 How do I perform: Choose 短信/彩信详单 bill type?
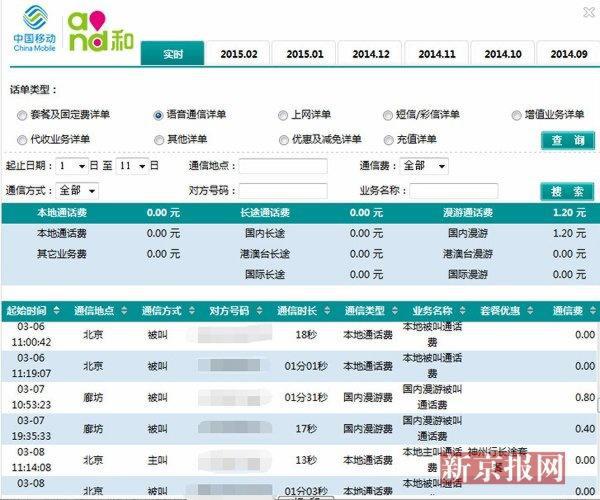[387, 115]
